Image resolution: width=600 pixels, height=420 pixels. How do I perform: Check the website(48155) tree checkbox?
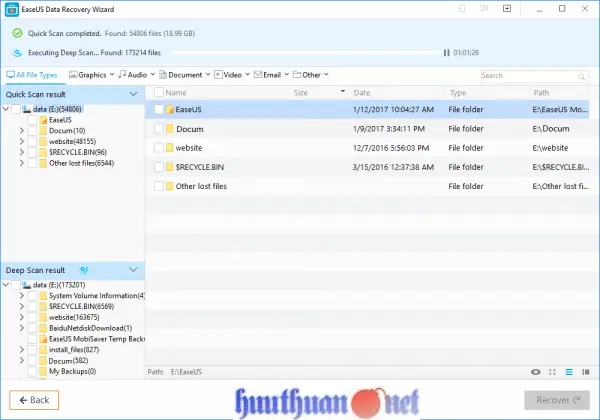point(32,142)
